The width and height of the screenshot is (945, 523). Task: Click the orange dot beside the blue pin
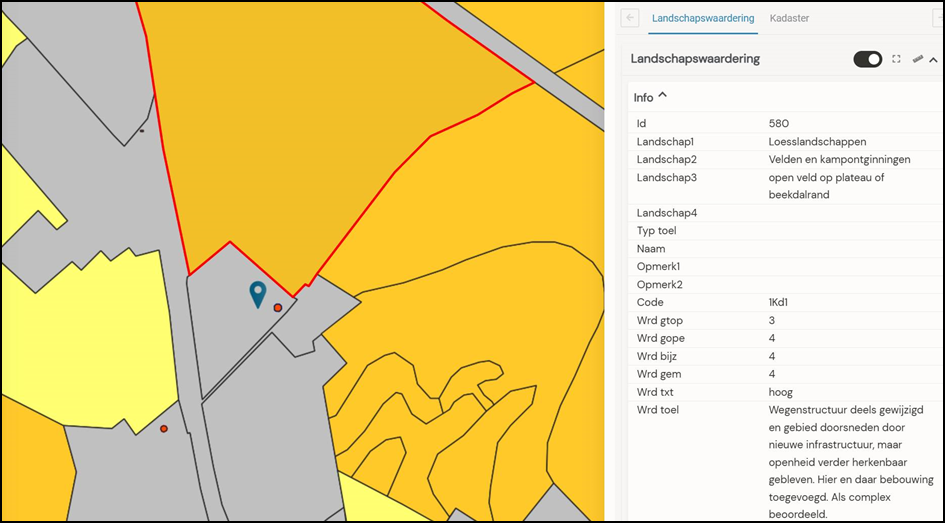point(278,308)
